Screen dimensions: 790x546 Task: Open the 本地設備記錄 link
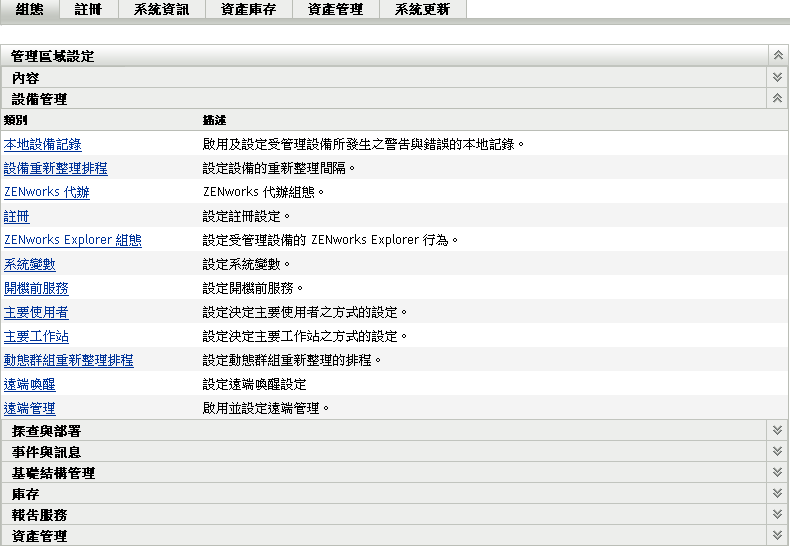coord(43,145)
